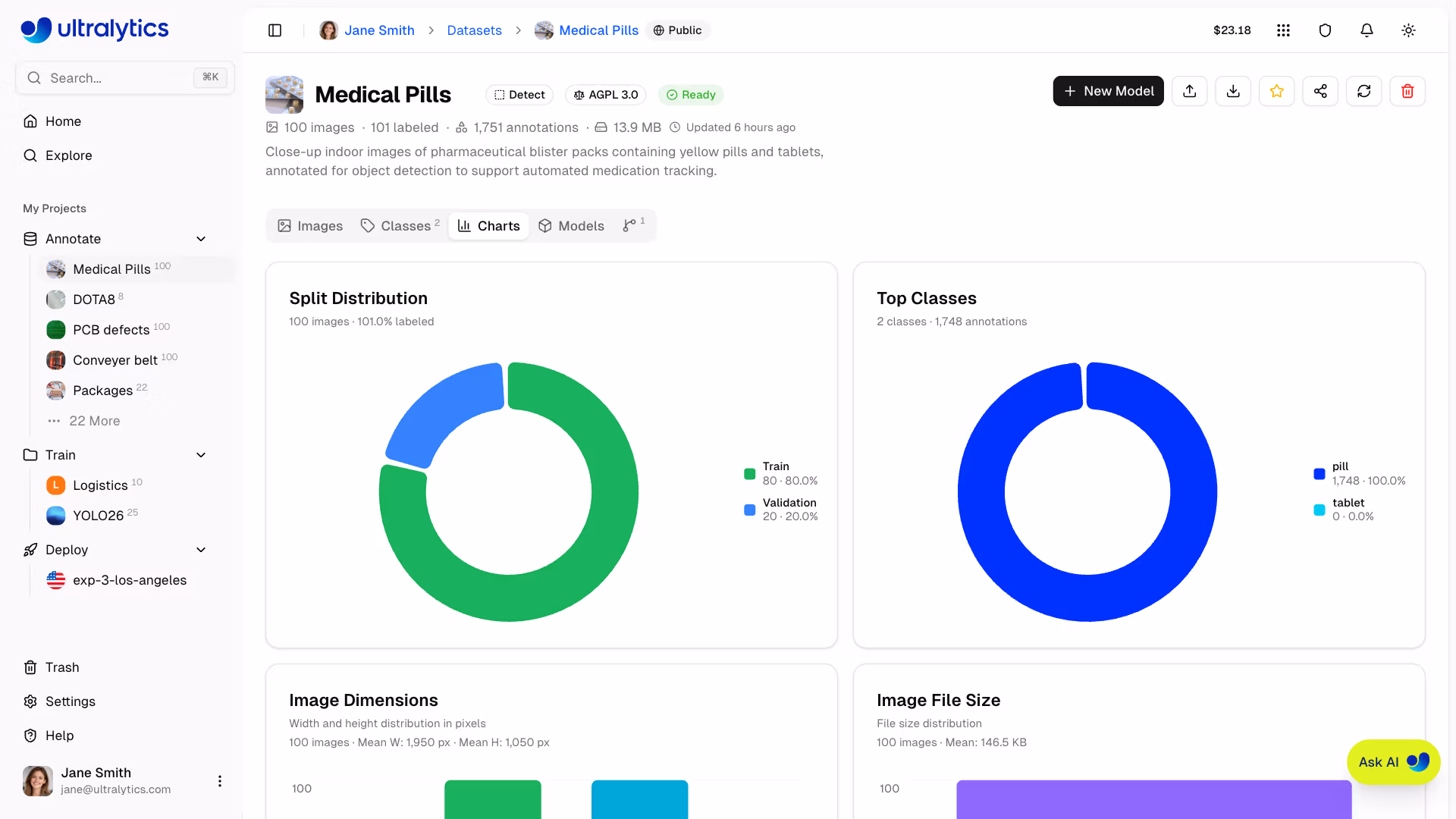
Task: Click the Medical Pills dataset thumbnail
Action: click(284, 95)
